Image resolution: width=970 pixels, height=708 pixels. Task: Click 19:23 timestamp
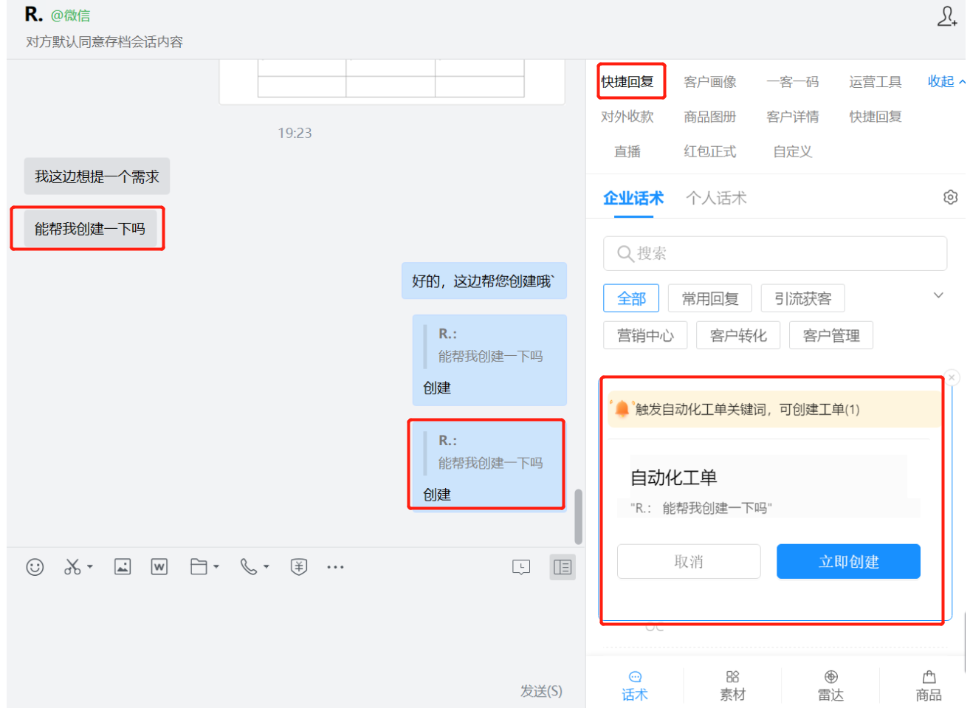tap(294, 133)
